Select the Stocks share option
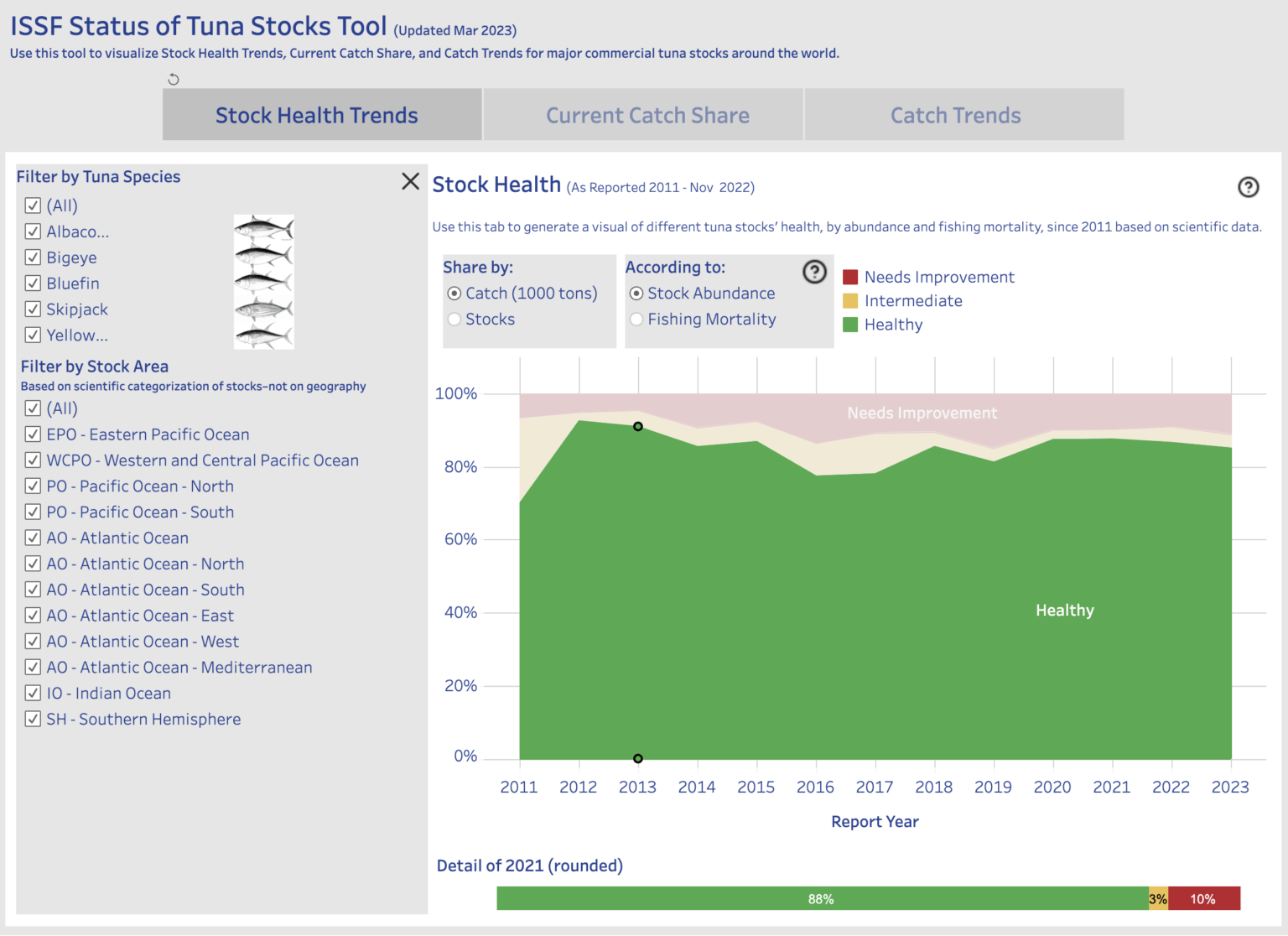The image size is (1288, 936). pyautogui.click(x=454, y=319)
